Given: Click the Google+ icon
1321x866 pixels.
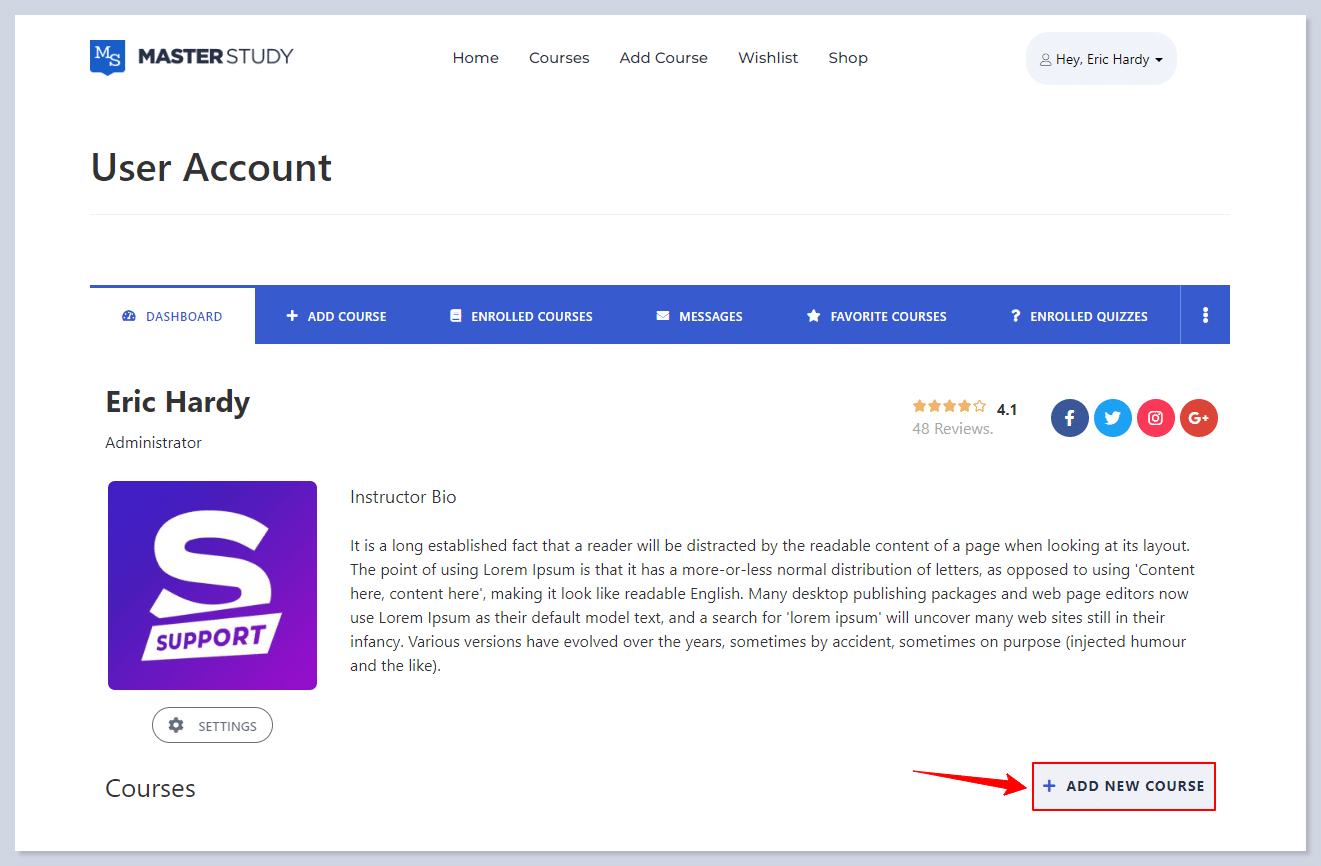Looking at the screenshot, I should [x=1198, y=418].
